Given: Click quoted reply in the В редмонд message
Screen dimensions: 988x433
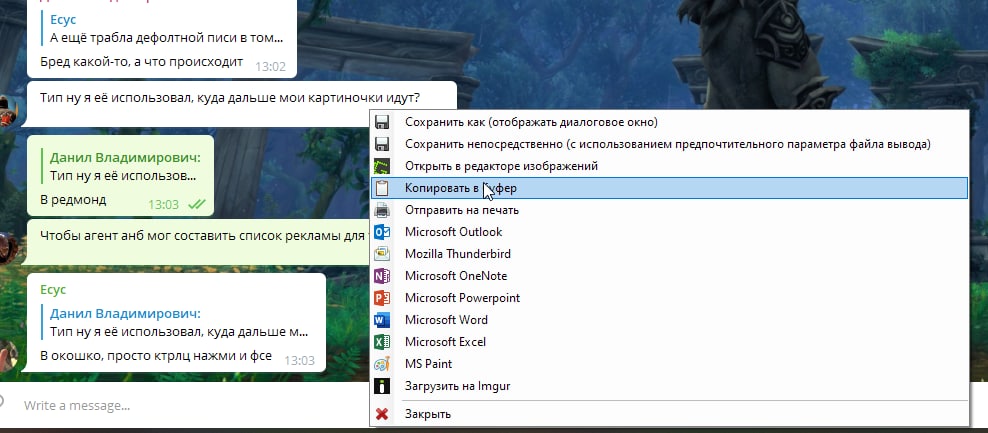Looking at the screenshot, I should tap(123, 166).
